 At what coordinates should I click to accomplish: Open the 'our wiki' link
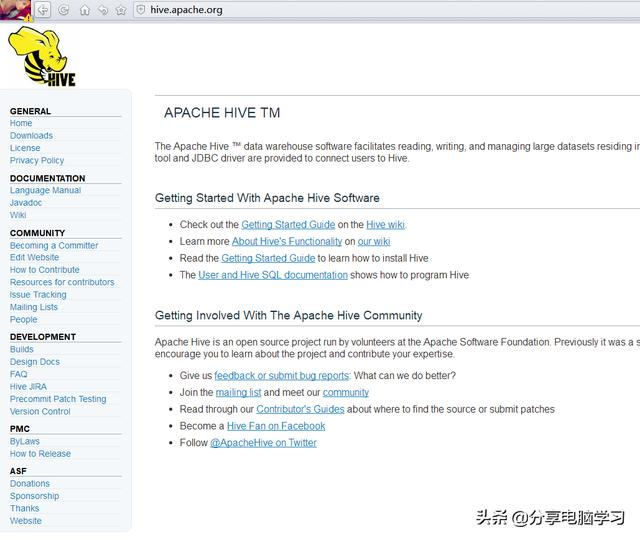point(374,241)
